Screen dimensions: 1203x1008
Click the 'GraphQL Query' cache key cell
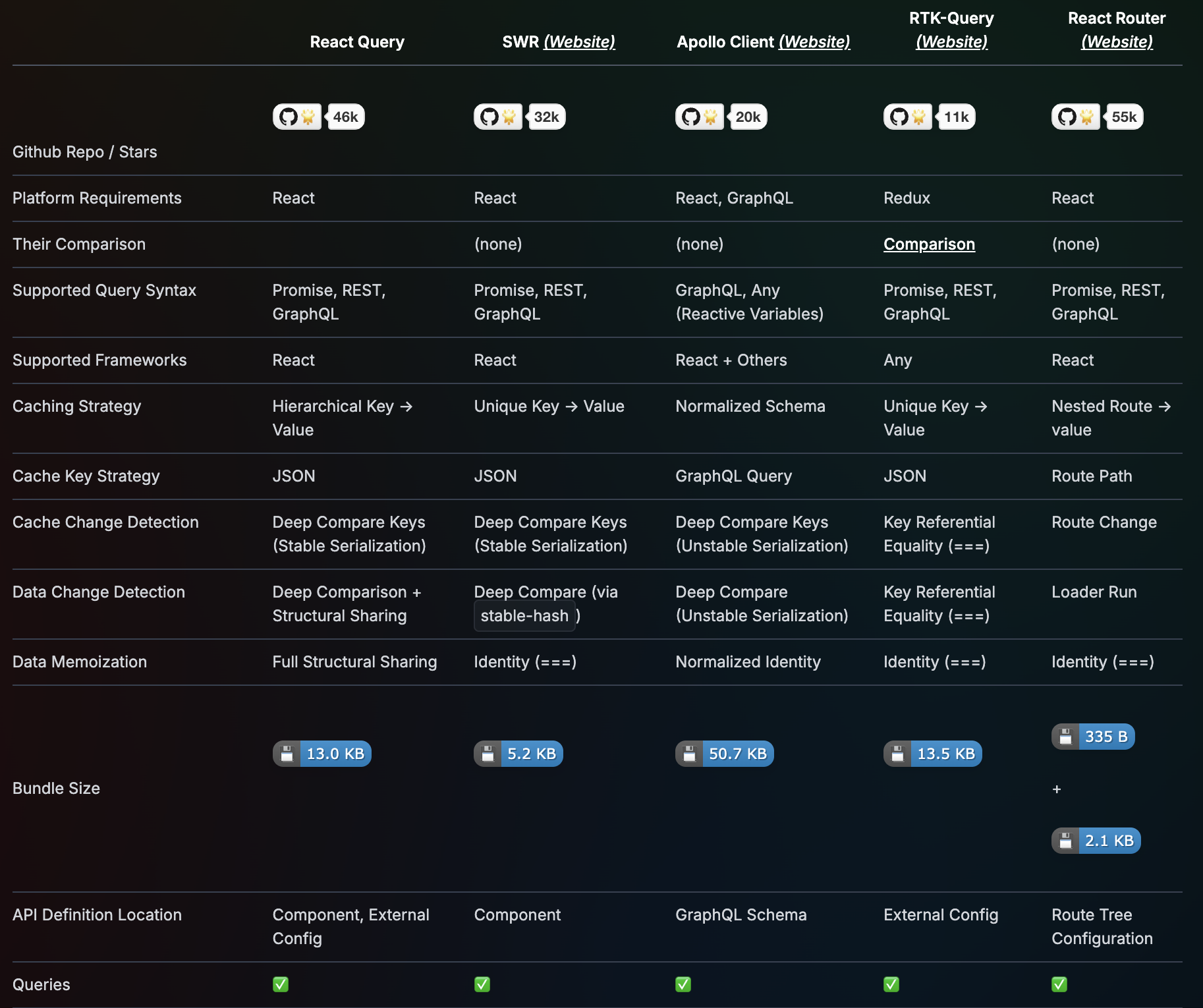[x=734, y=476]
